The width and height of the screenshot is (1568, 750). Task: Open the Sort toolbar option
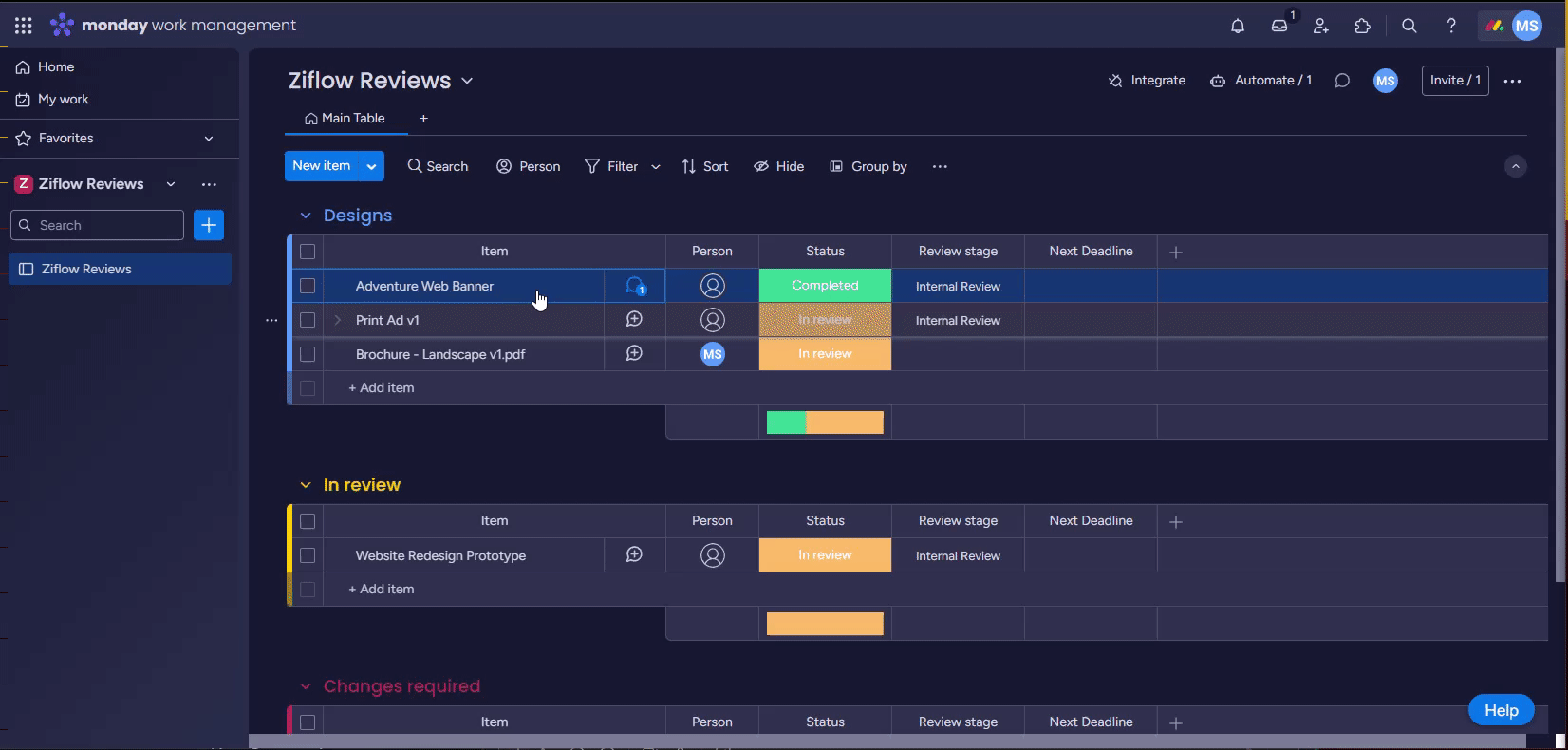click(x=705, y=166)
